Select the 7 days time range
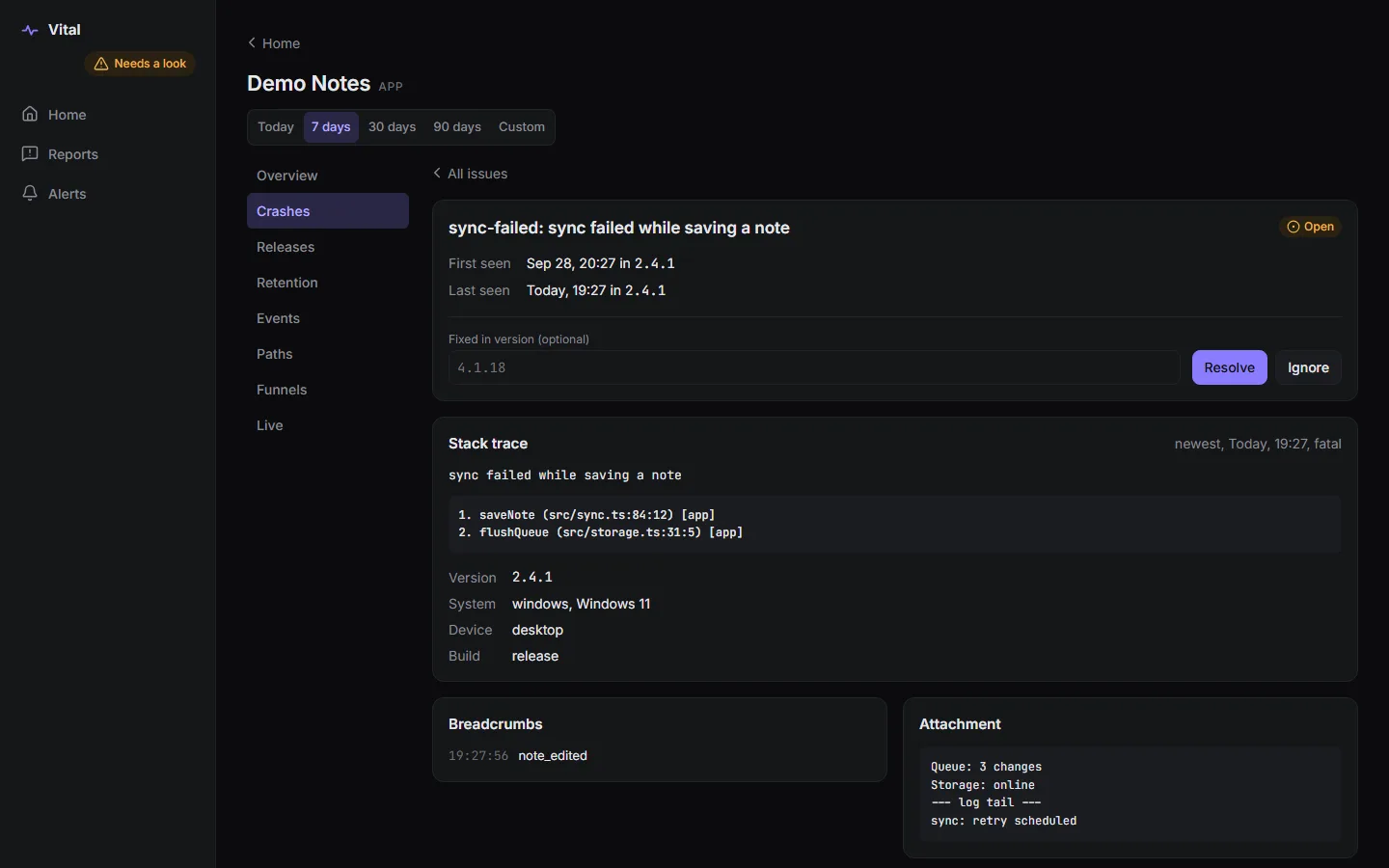Image resolution: width=1389 pixels, height=868 pixels. pyautogui.click(x=331, y=127)
